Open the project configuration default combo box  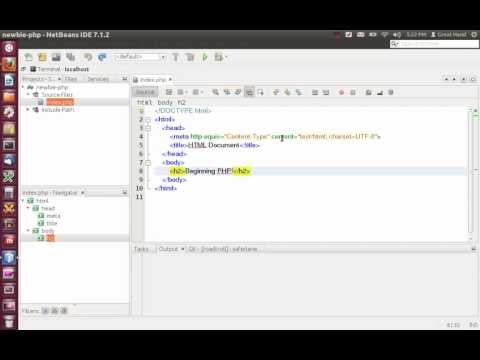tap(140, 57)
